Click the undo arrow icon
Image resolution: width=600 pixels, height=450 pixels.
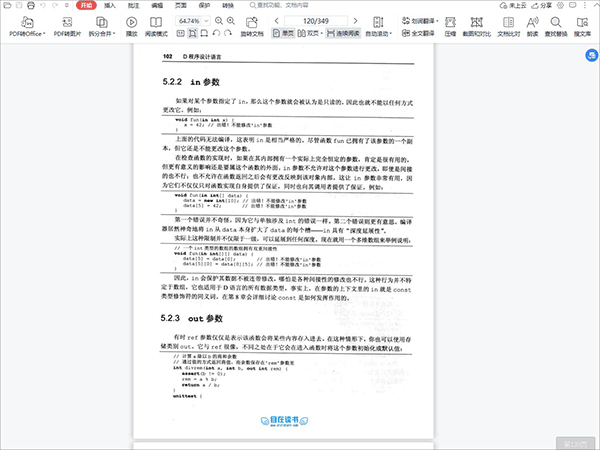pos(43,5)
